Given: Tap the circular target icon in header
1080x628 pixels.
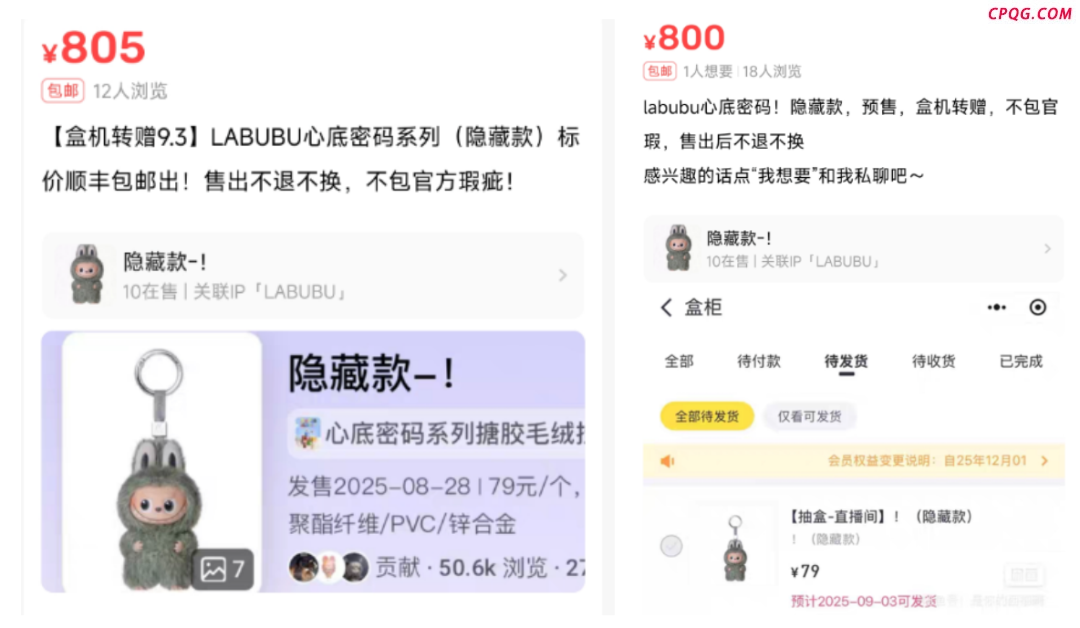Looking at the screenshot, I should pos(1037,307).
